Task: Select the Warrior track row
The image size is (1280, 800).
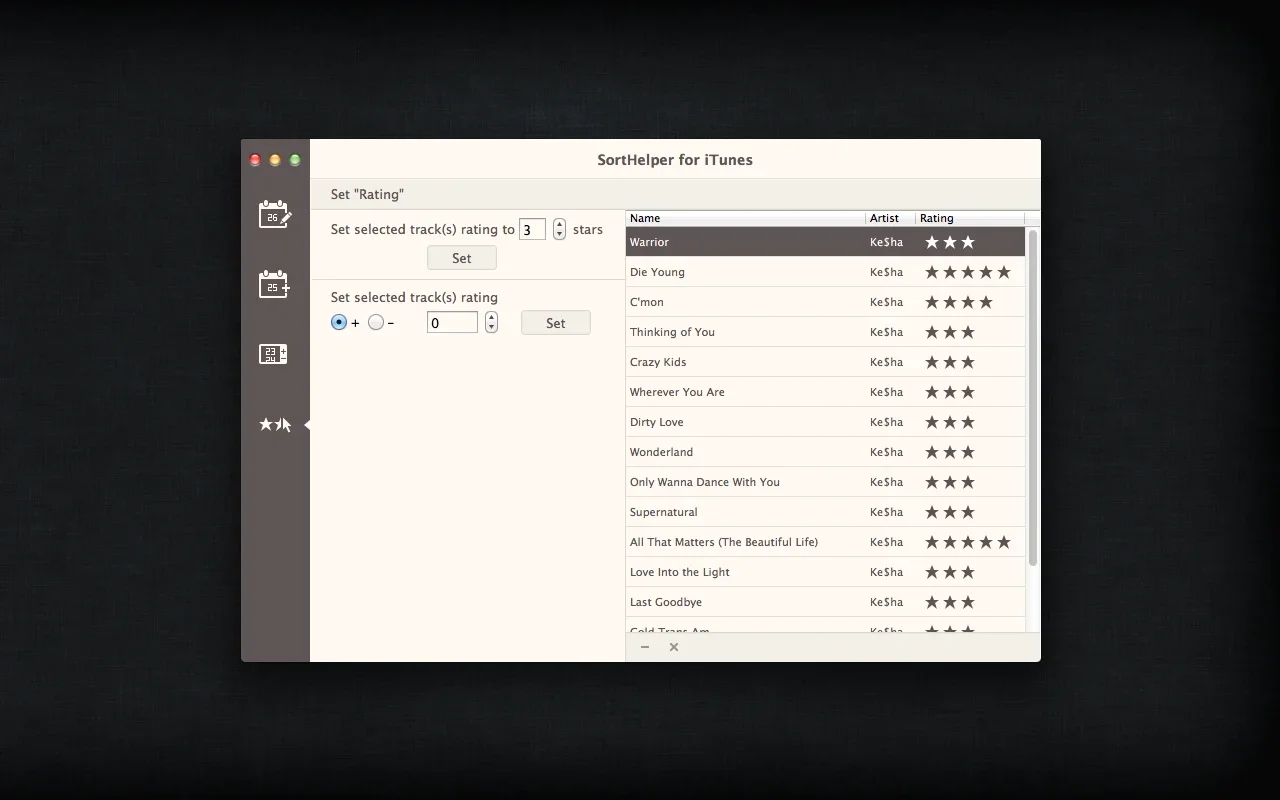Action: point(826,242)
